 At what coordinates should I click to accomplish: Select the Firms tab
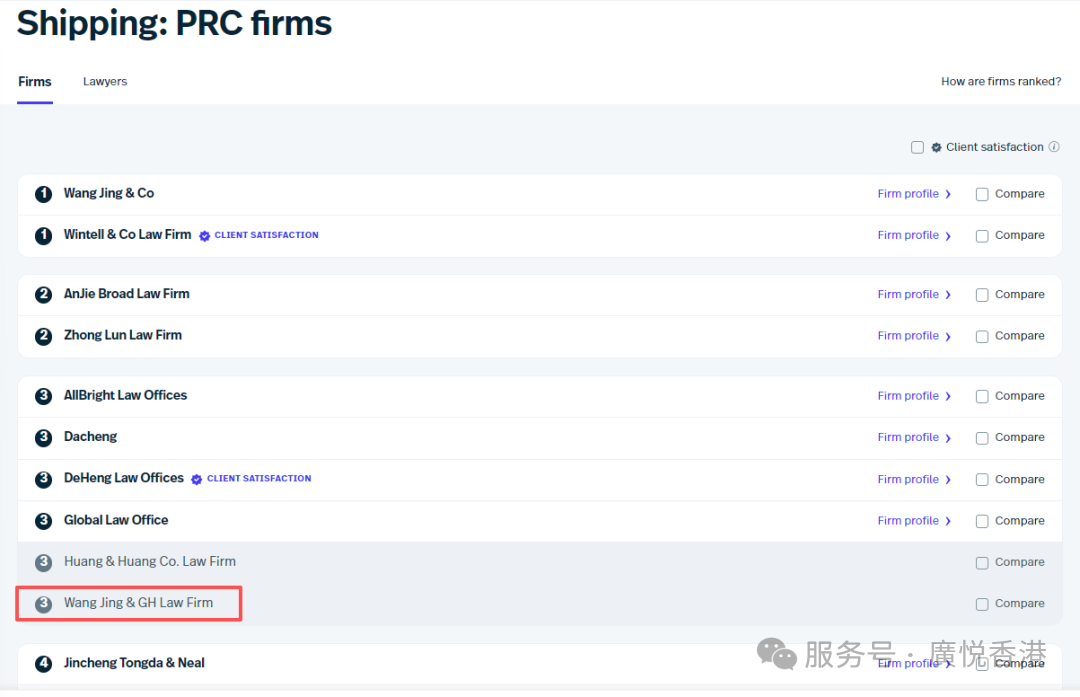tap(35, 82)
